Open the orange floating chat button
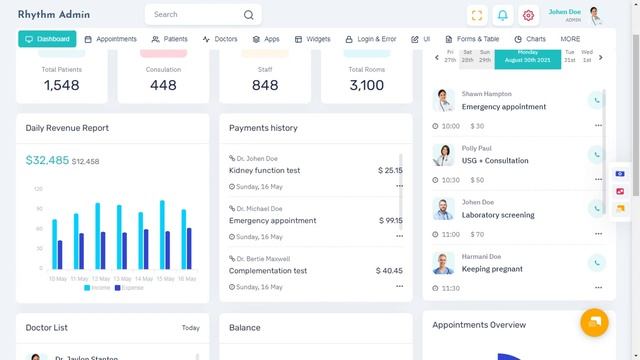 click(594, 322)
